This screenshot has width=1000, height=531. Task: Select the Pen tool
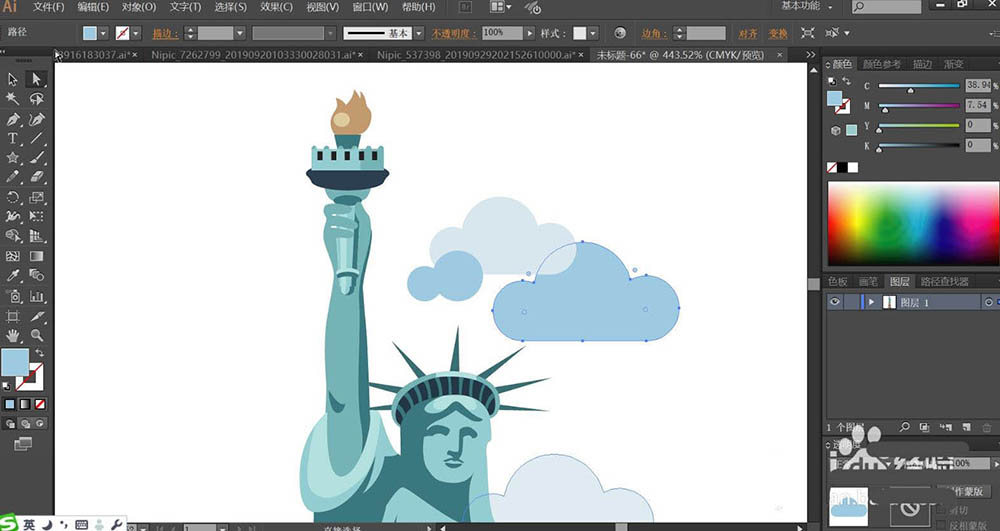[13, 119]
